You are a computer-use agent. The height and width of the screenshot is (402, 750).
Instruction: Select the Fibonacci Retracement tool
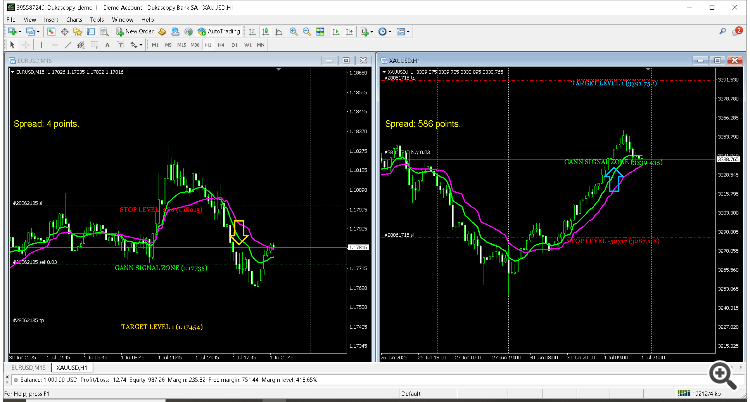click(x=94, y=45)
